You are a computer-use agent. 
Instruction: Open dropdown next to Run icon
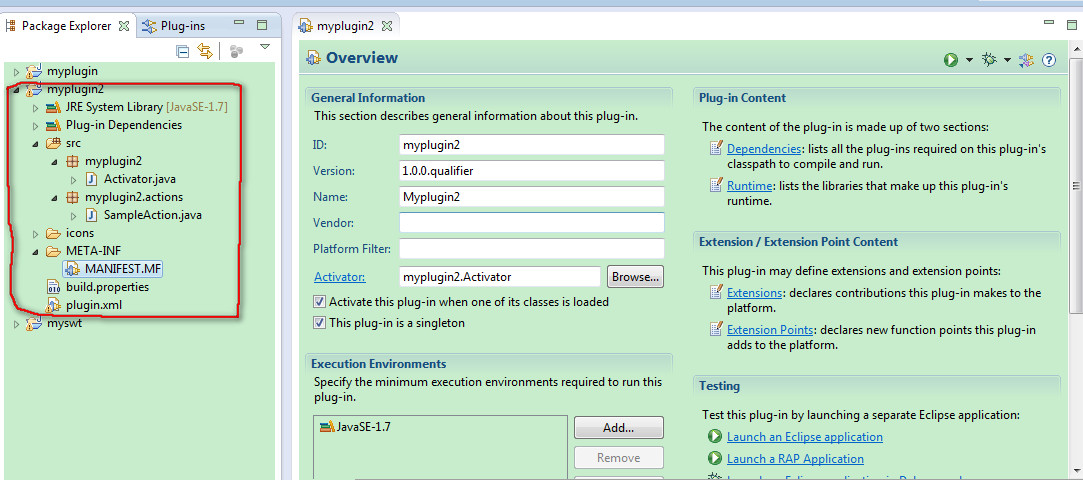tap(969, 60)
